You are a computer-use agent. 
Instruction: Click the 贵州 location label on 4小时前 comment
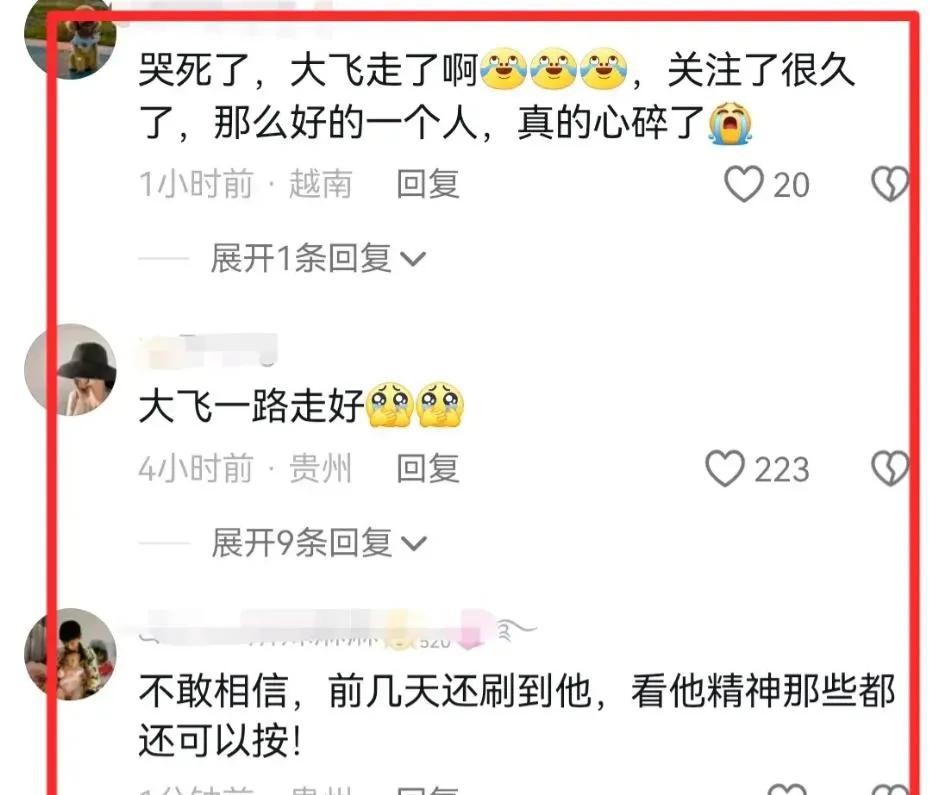(x=320, y=468)
